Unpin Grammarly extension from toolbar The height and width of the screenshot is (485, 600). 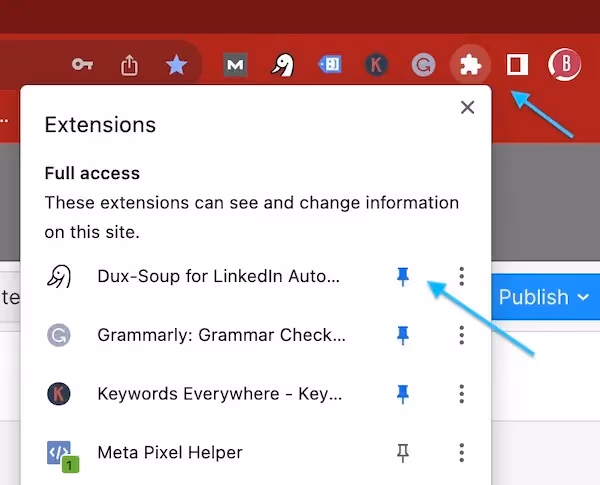pos(403,335)
